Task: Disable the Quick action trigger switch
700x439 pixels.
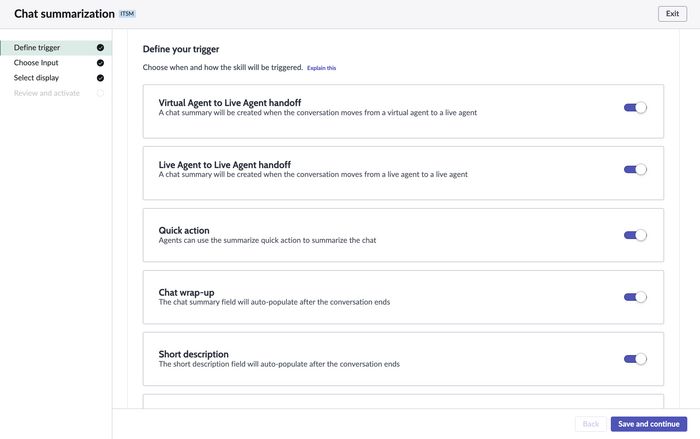Action: 635,235
